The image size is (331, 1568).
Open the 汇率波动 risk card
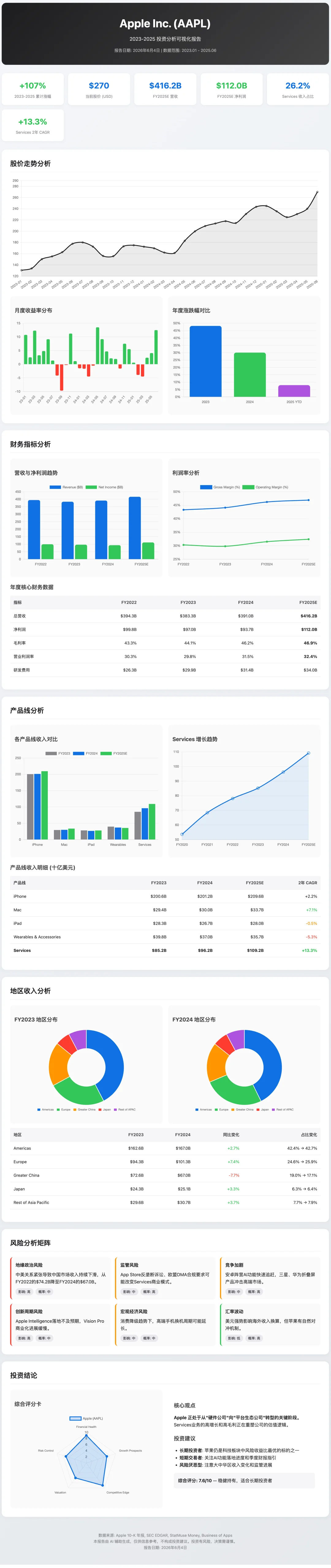coord(270,1325)
